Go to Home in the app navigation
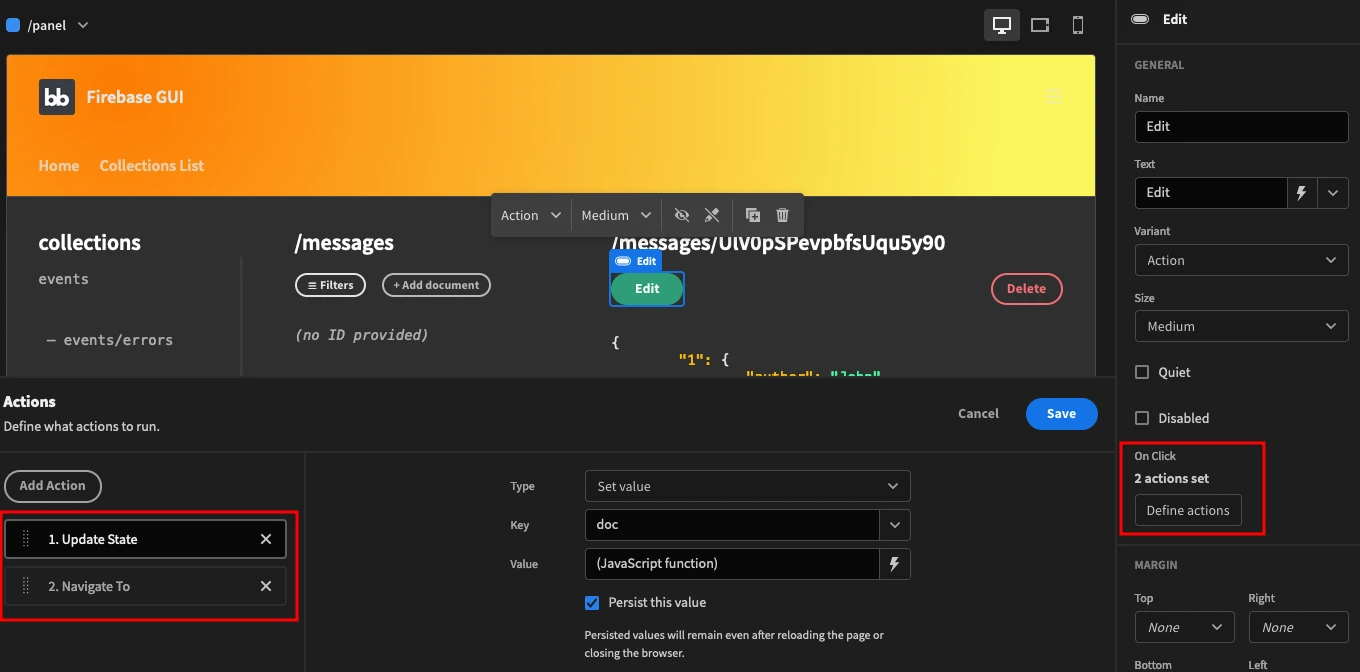Screen dimensions: 1360x672 click(x=59, y=166)
